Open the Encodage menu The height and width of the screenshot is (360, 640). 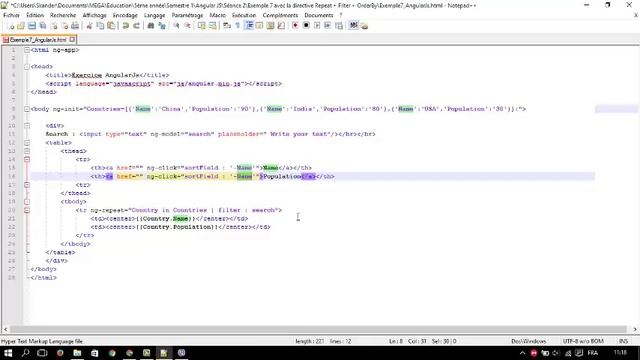(x=125, y=15)
